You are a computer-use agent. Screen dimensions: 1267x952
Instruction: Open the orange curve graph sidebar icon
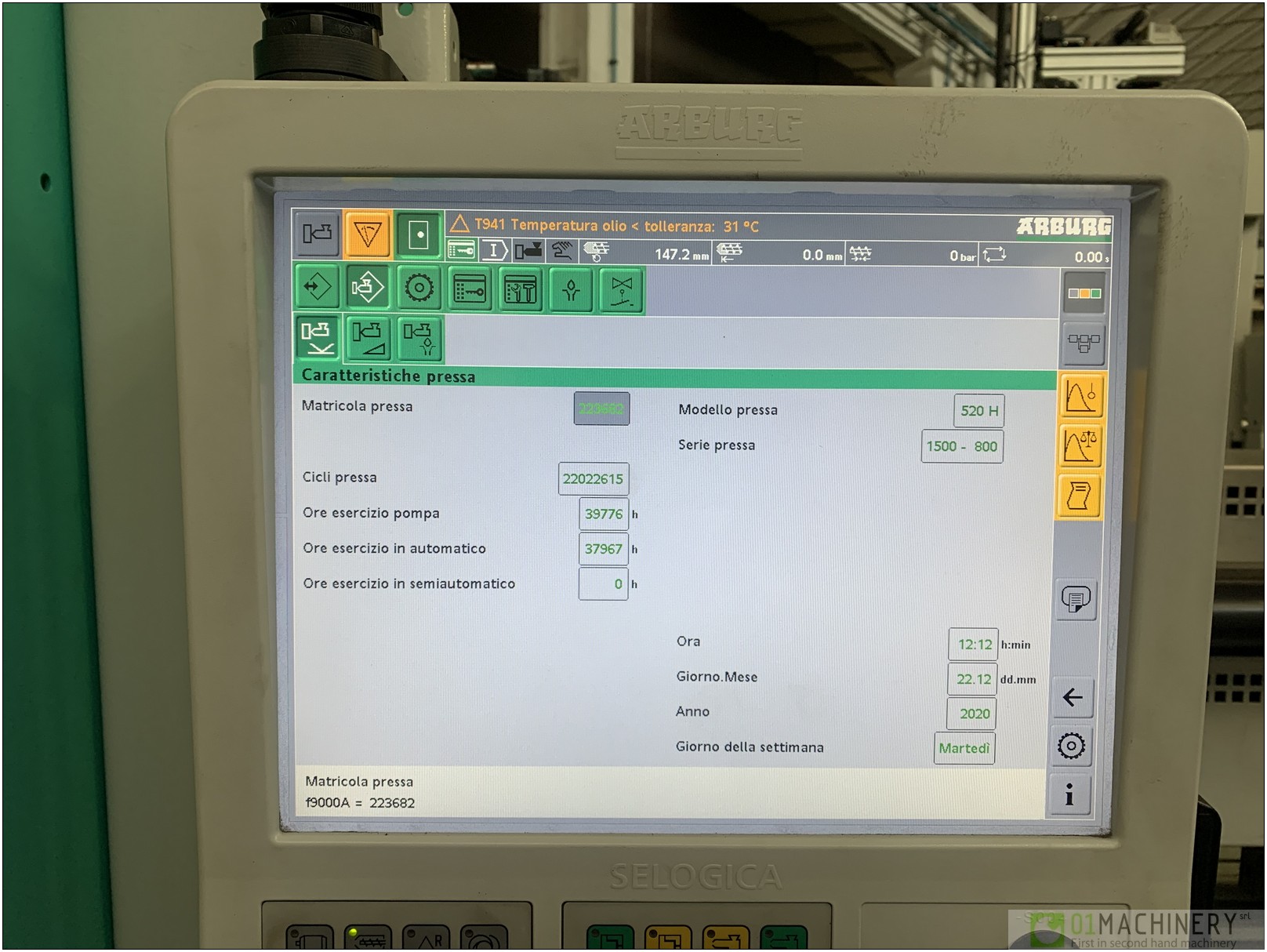coord(1081,394)
